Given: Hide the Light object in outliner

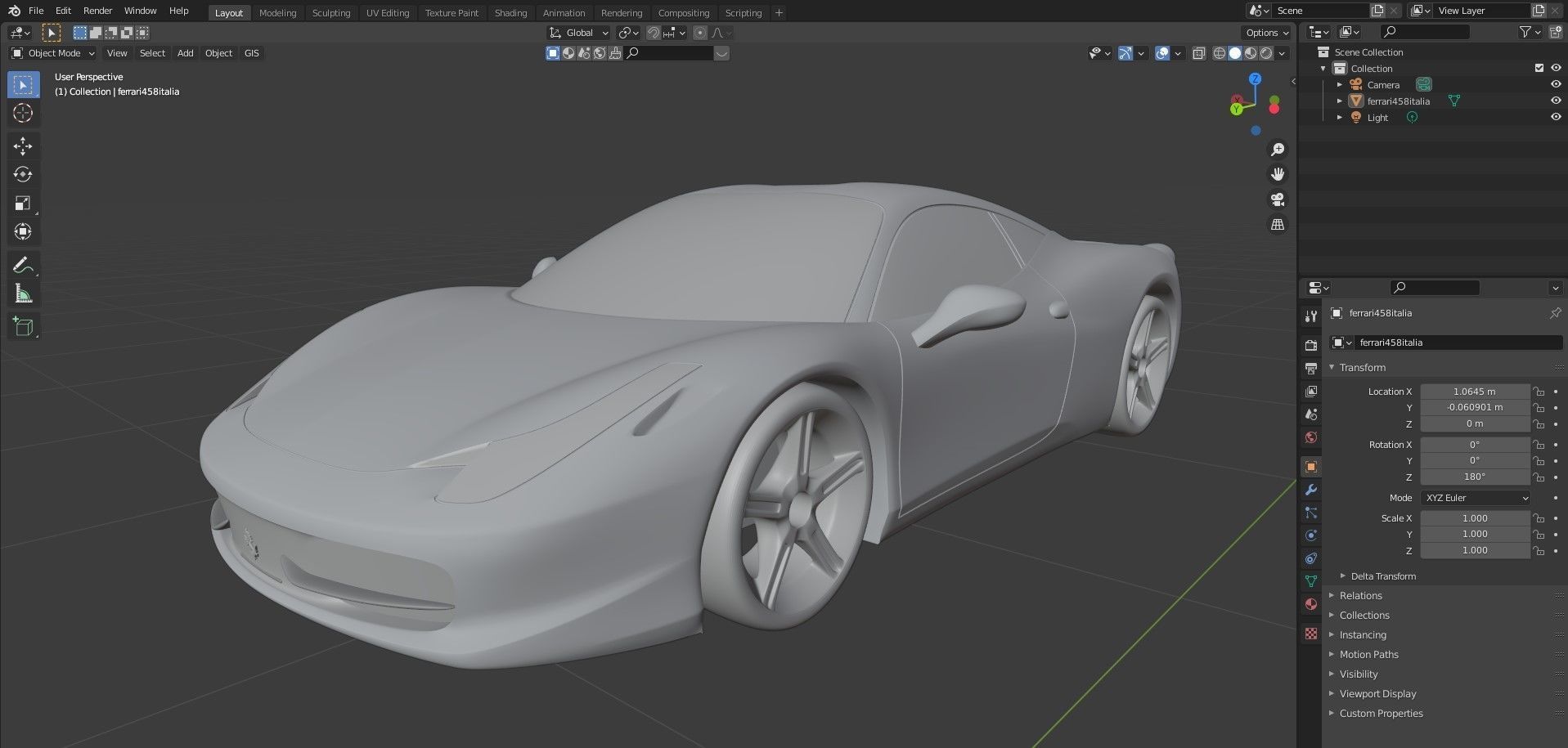Looking at the screenshot, I should click(x=1556, y=117).
